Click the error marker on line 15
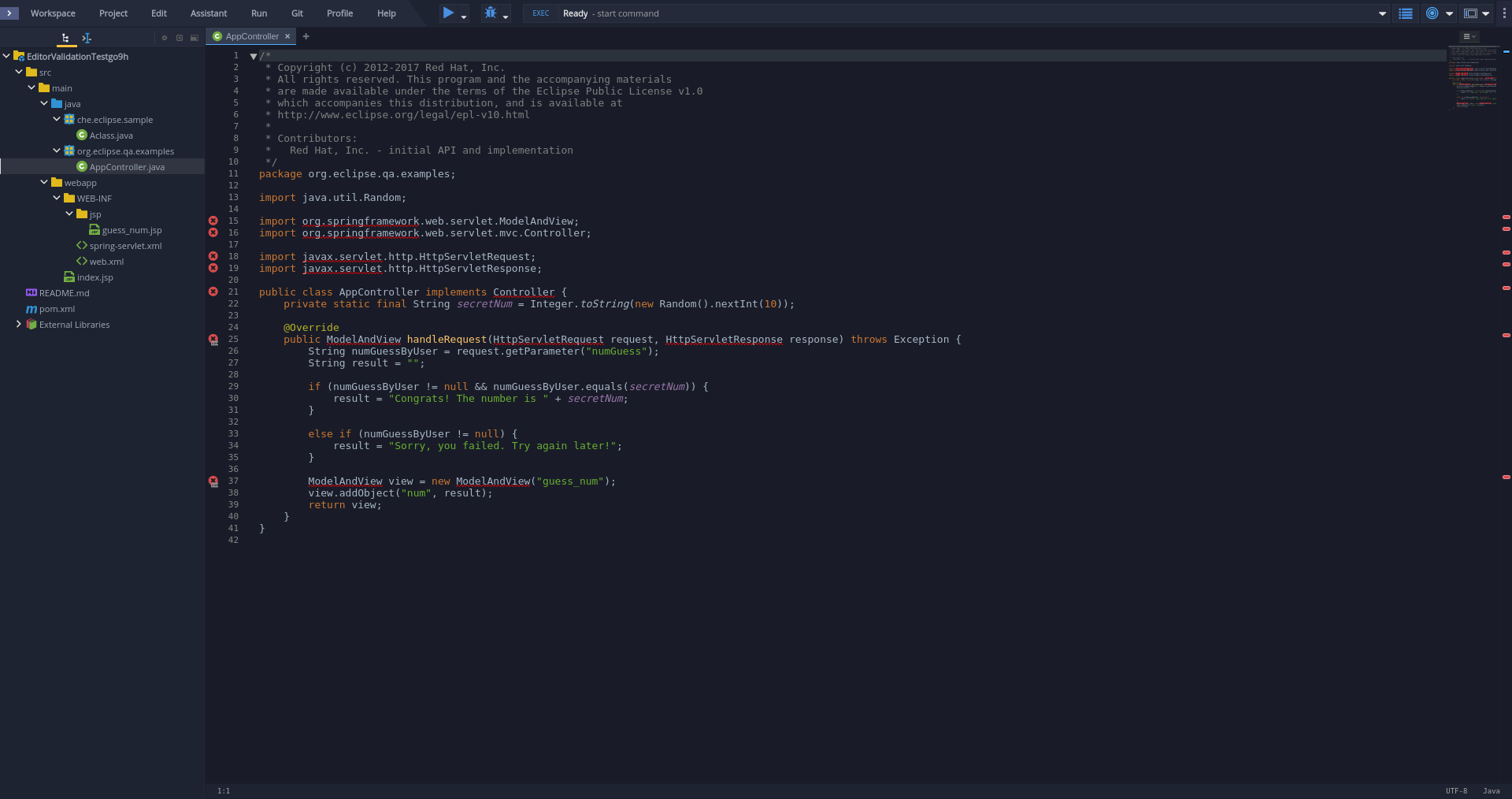The image size is (1512, 799). pyautogui.click(x=213, y=221)
